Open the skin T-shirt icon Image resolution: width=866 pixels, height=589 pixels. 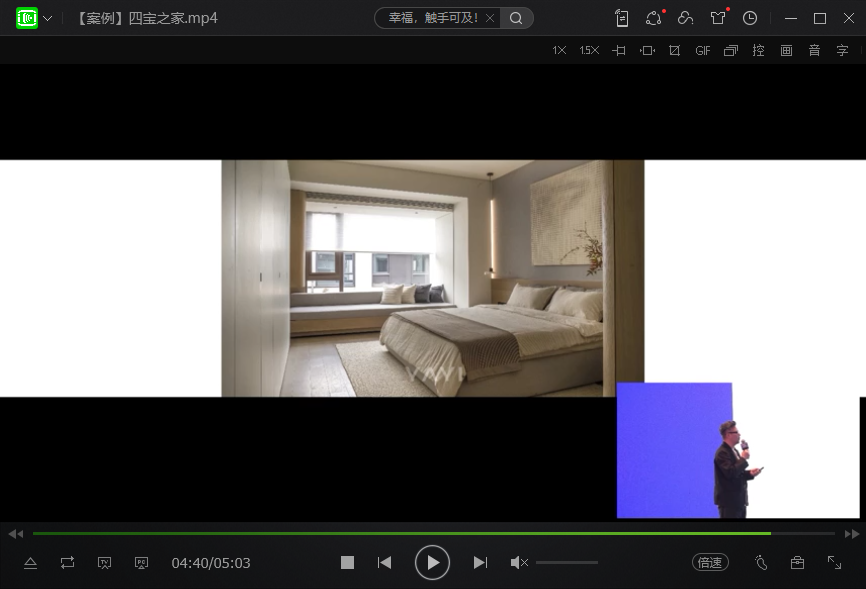pyautogui.click(x=719, y=18)
